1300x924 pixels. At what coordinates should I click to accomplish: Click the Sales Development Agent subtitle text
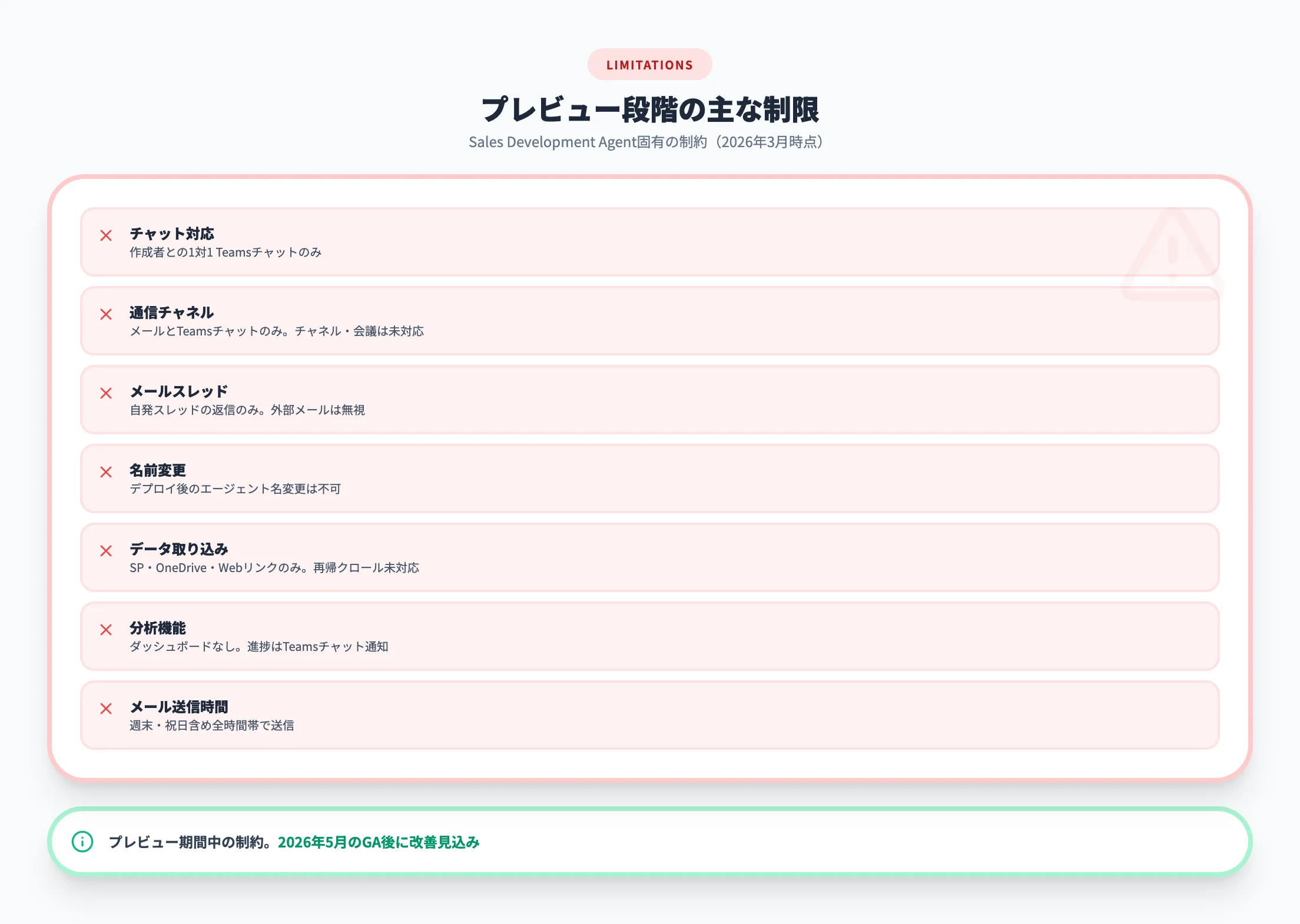(x=648, y=142)
